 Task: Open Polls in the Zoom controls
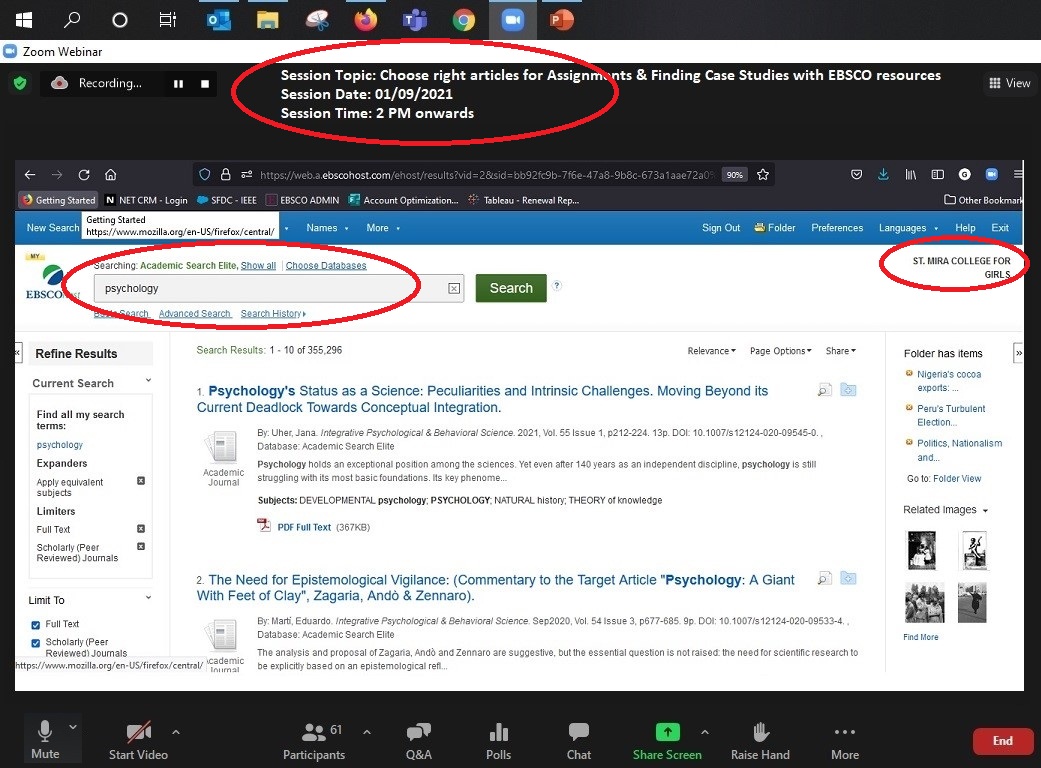click(498, 740)
